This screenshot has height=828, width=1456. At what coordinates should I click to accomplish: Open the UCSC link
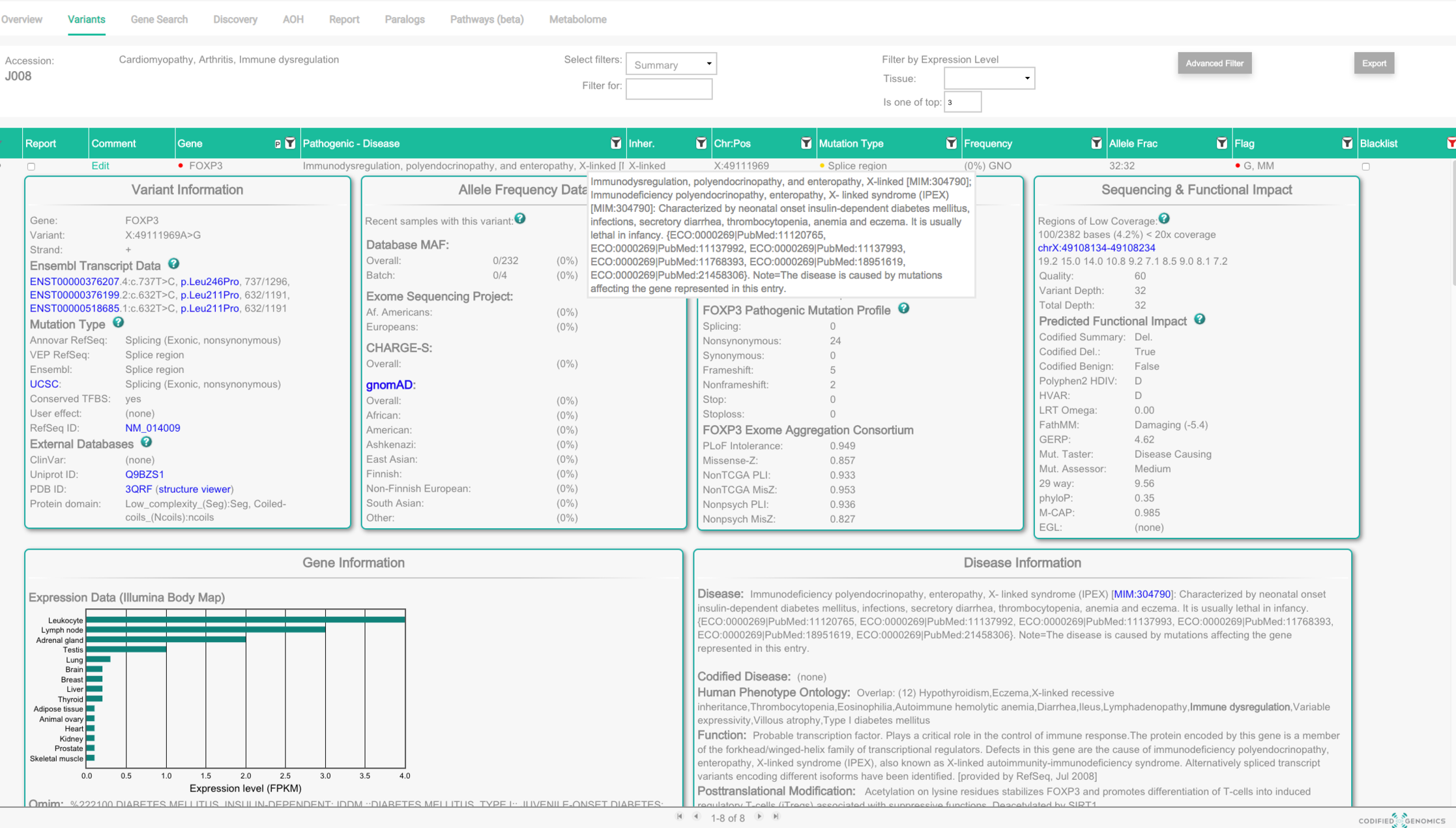44,384
